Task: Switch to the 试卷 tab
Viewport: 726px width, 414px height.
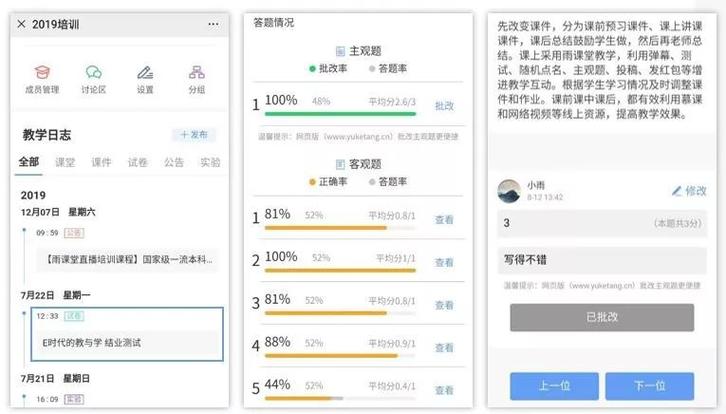Action: [138, 162]
